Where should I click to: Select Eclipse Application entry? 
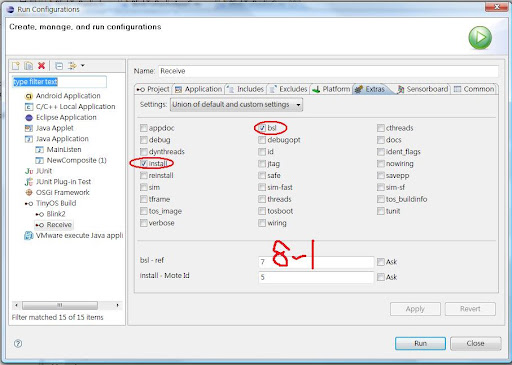pos(61,117)
